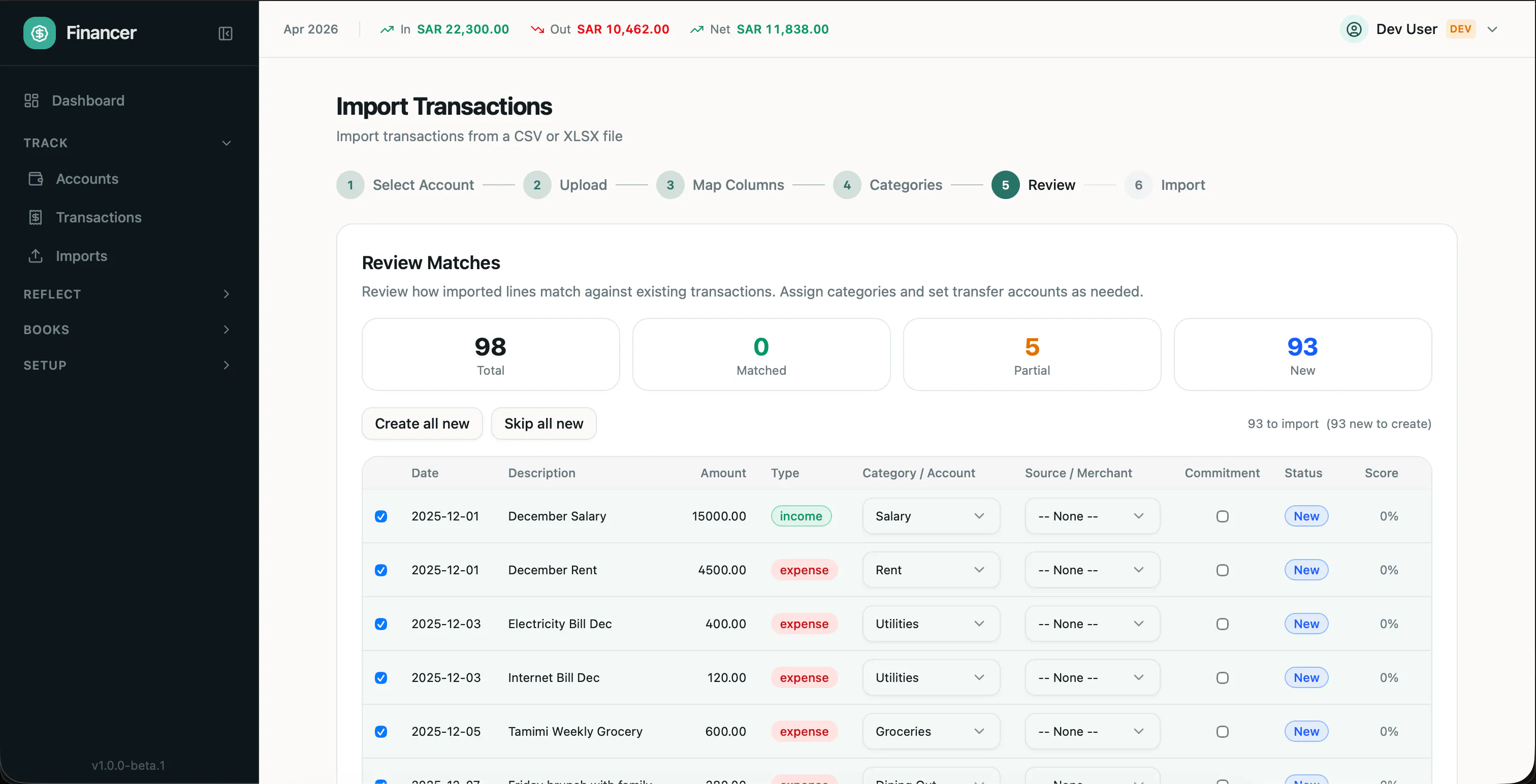Click the v1.0.0-beta.1 version label
1536x784 pixels.
coord(128,765)
